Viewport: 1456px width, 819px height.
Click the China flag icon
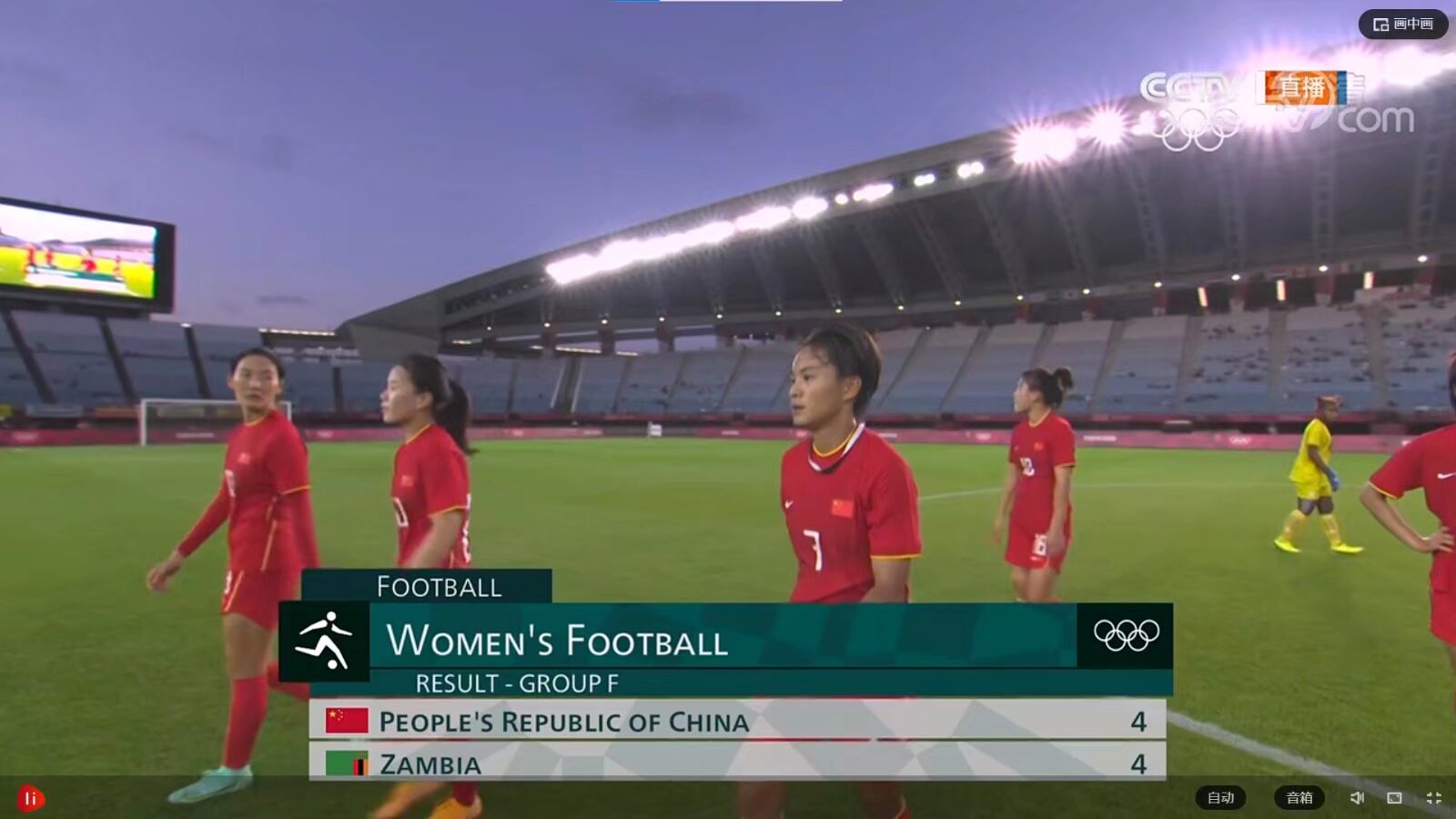(347, 721)
